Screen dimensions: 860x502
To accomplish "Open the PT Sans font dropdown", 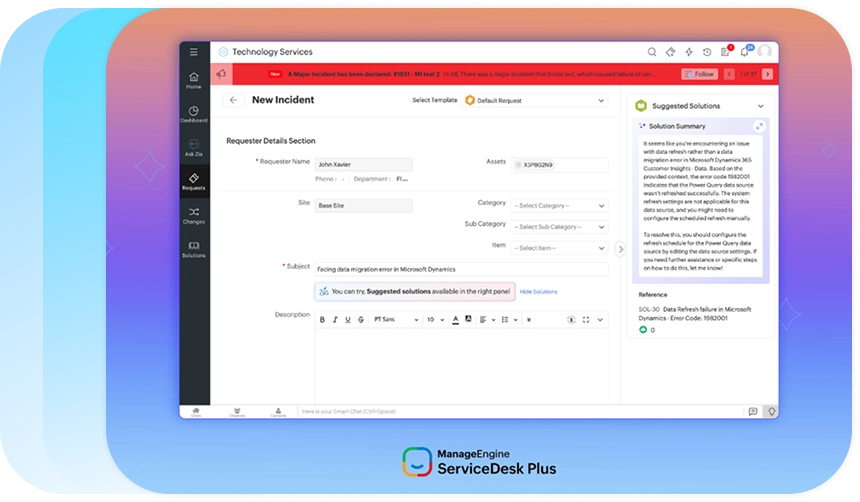I will pyautogui.click(x=396, y=320).
